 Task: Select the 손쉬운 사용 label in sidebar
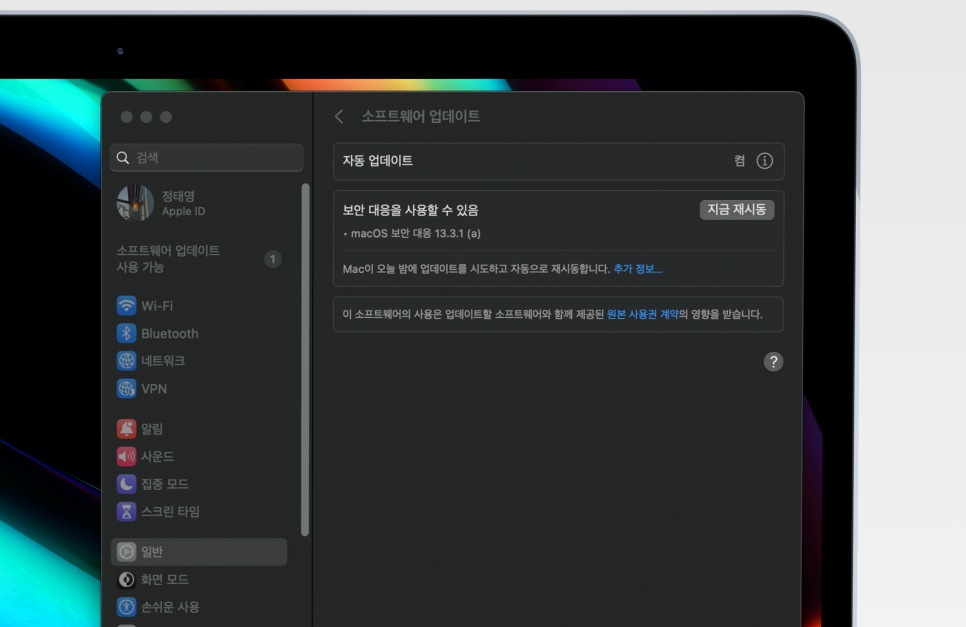tap(171, 607)
